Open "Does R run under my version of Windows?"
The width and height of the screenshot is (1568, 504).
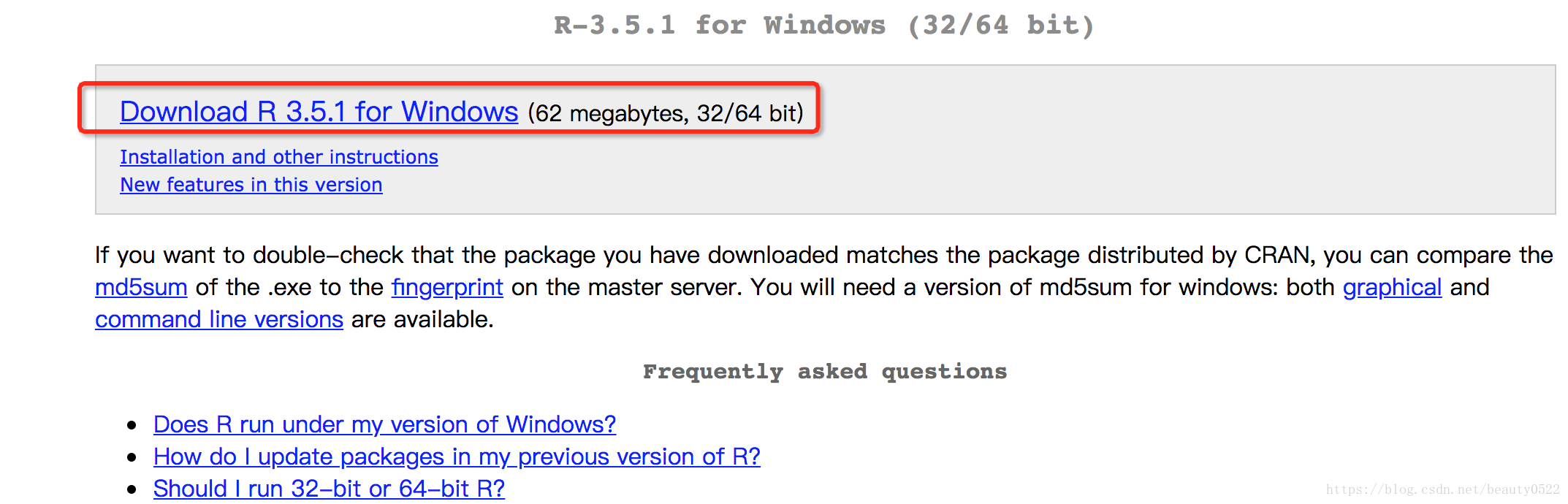coord(384,424)
